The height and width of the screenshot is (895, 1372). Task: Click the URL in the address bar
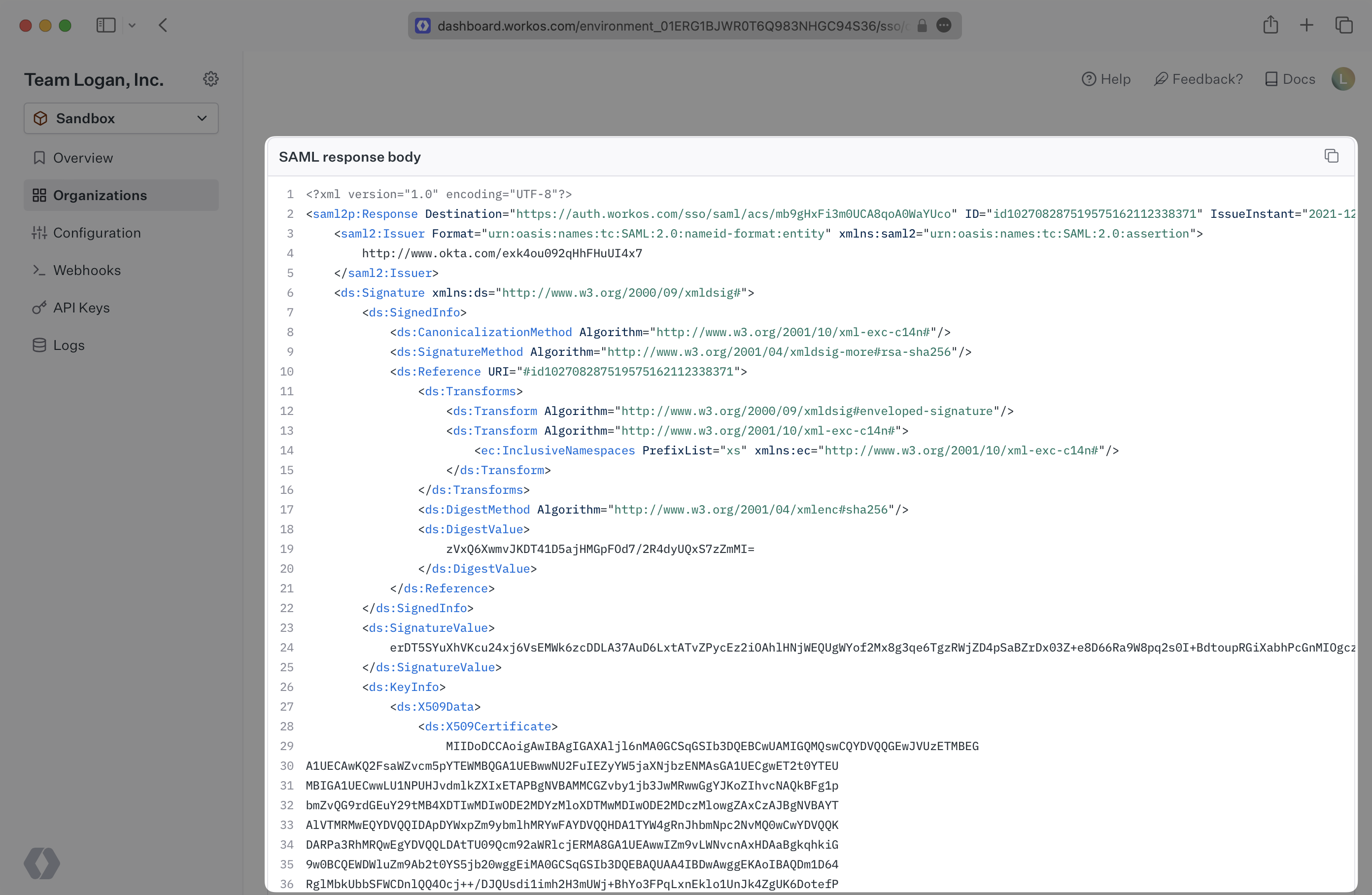coord(669,25)
